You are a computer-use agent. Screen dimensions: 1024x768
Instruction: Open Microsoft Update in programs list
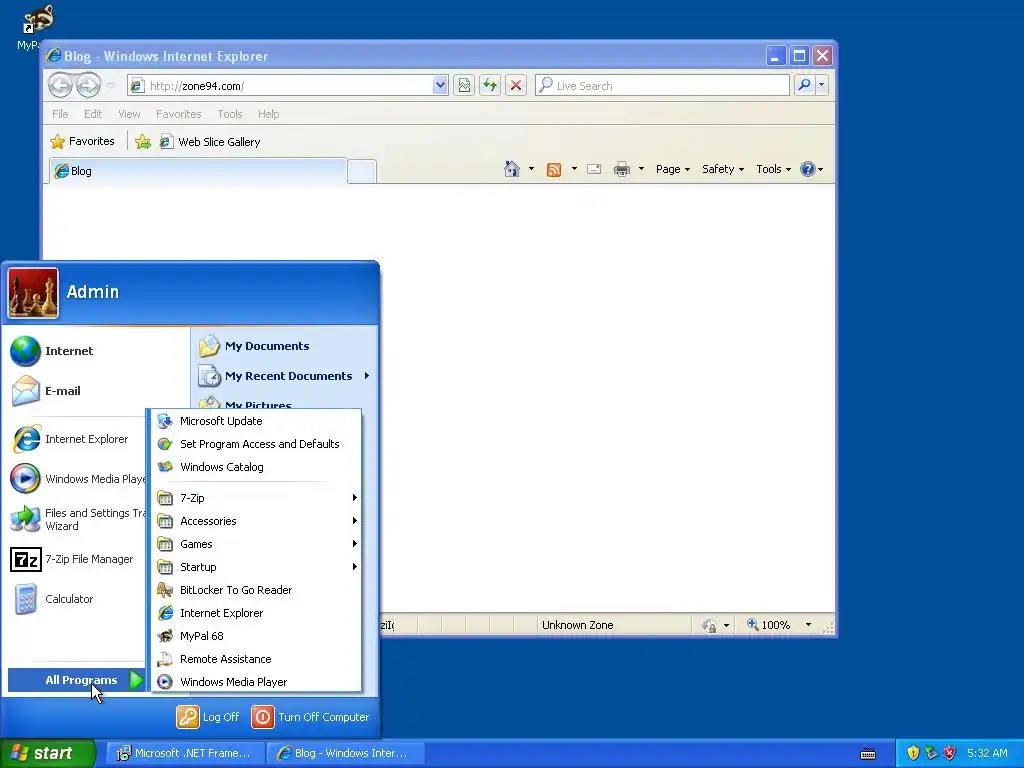click(x=256, y=421)
